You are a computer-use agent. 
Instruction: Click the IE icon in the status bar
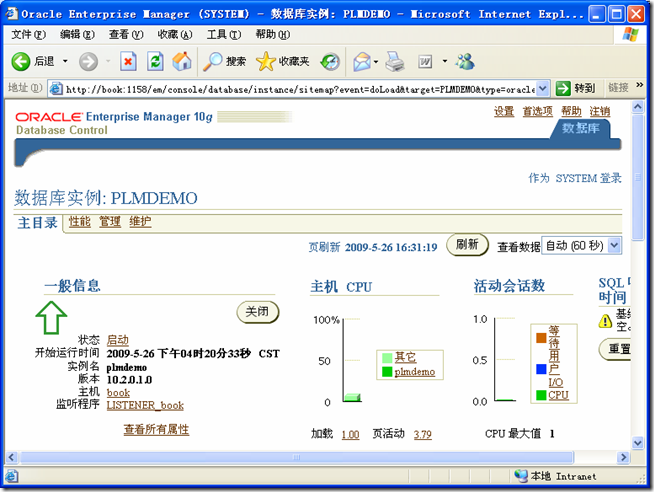click(x=11, y=476)
